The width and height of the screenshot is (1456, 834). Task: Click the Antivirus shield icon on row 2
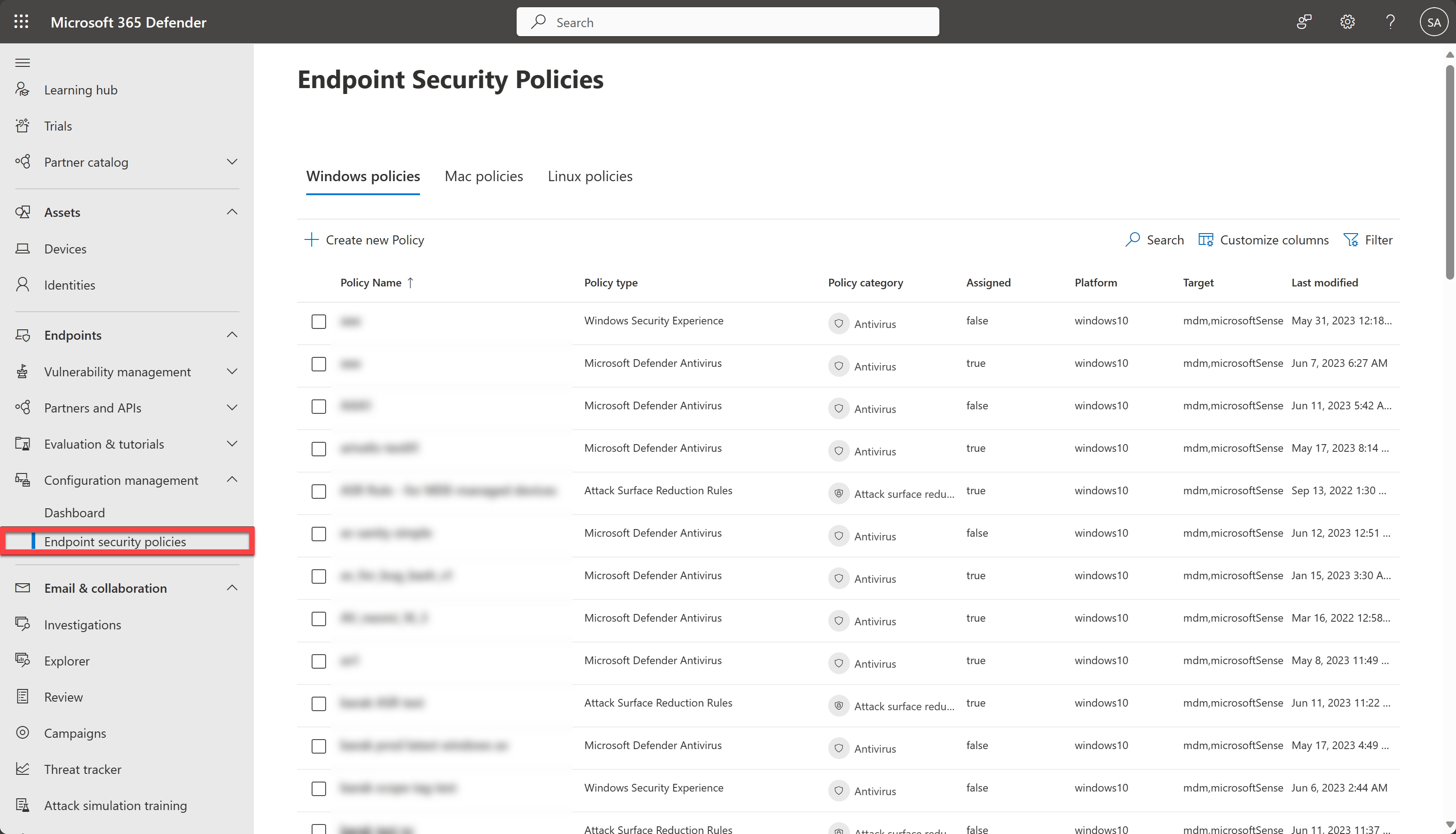coord(839,365)
